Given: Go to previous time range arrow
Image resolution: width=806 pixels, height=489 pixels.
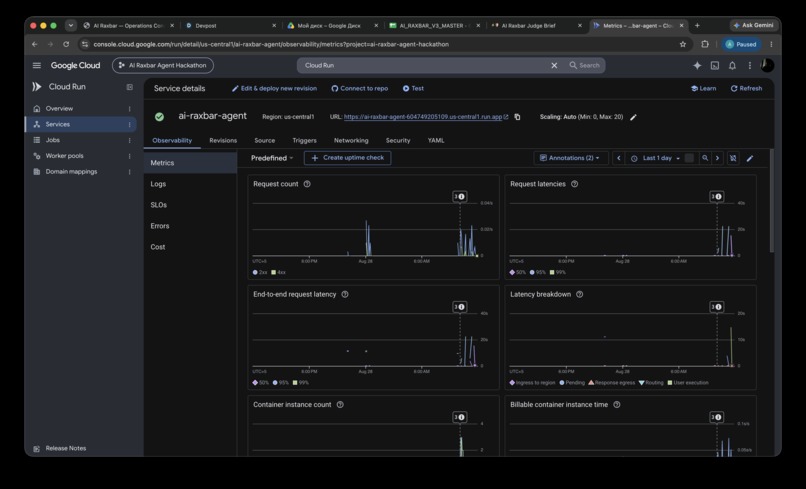Looking at the screenshot, I should pyautogui.click(x=618, y=158).
